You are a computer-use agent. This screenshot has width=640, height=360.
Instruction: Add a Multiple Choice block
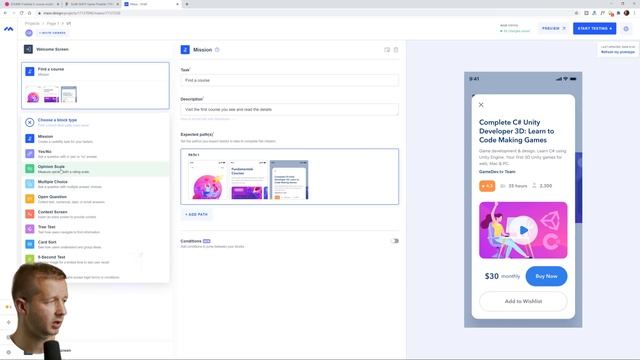coord(95,184)
